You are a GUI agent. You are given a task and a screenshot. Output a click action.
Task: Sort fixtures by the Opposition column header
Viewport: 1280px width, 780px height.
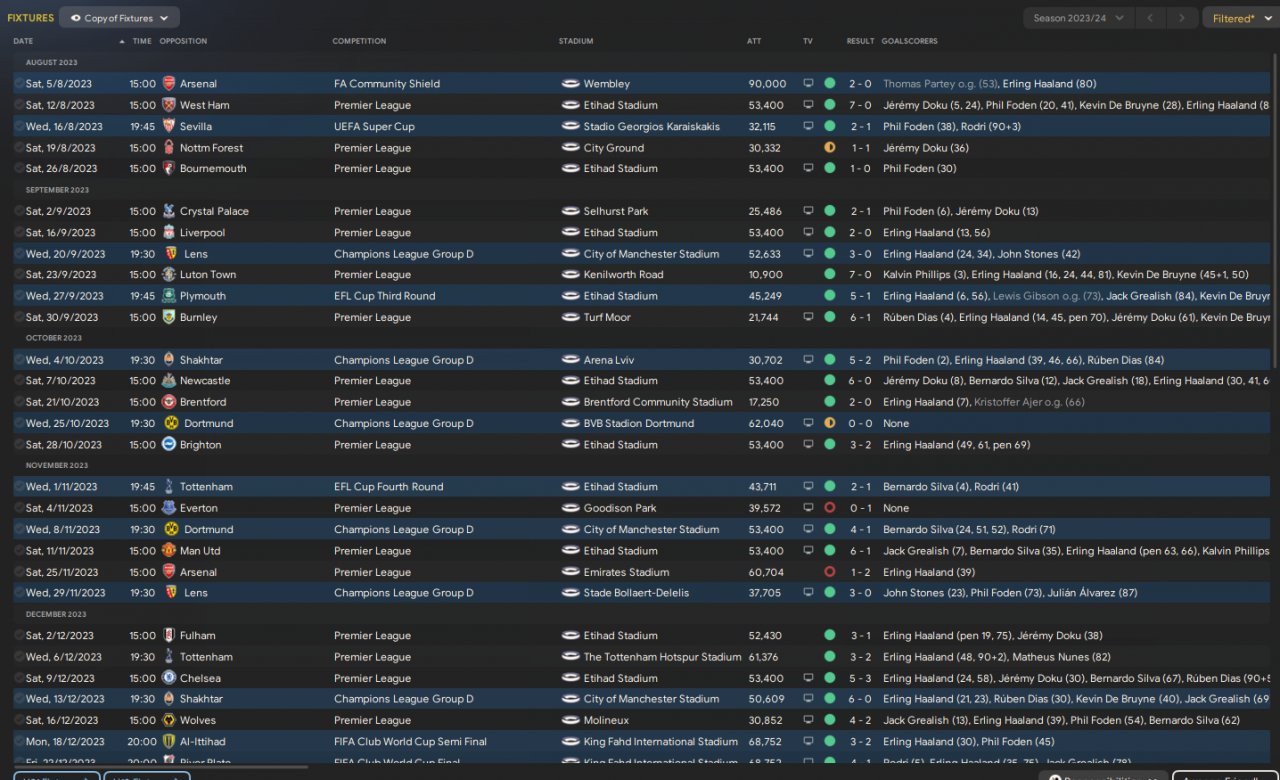pos(184,41)
